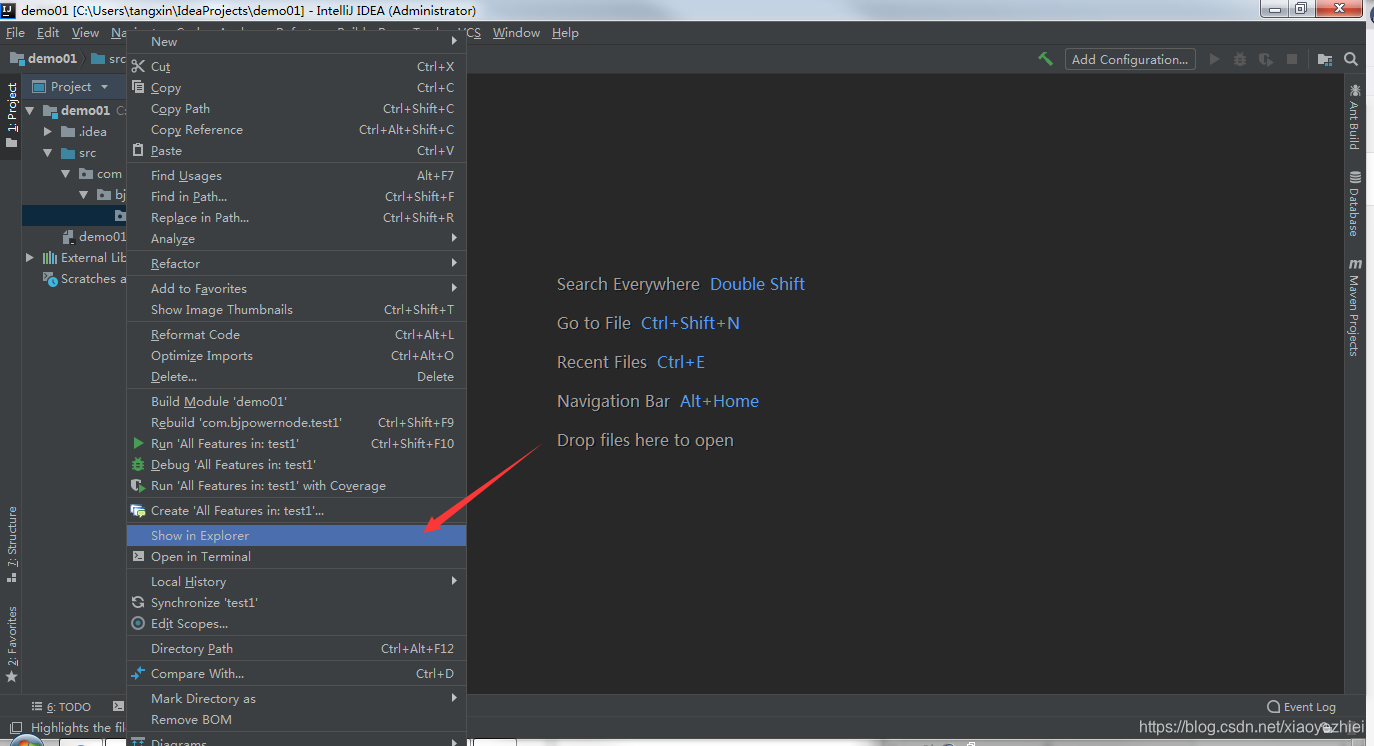
Task: Open the Database tool window
Action: point(1354,204)
